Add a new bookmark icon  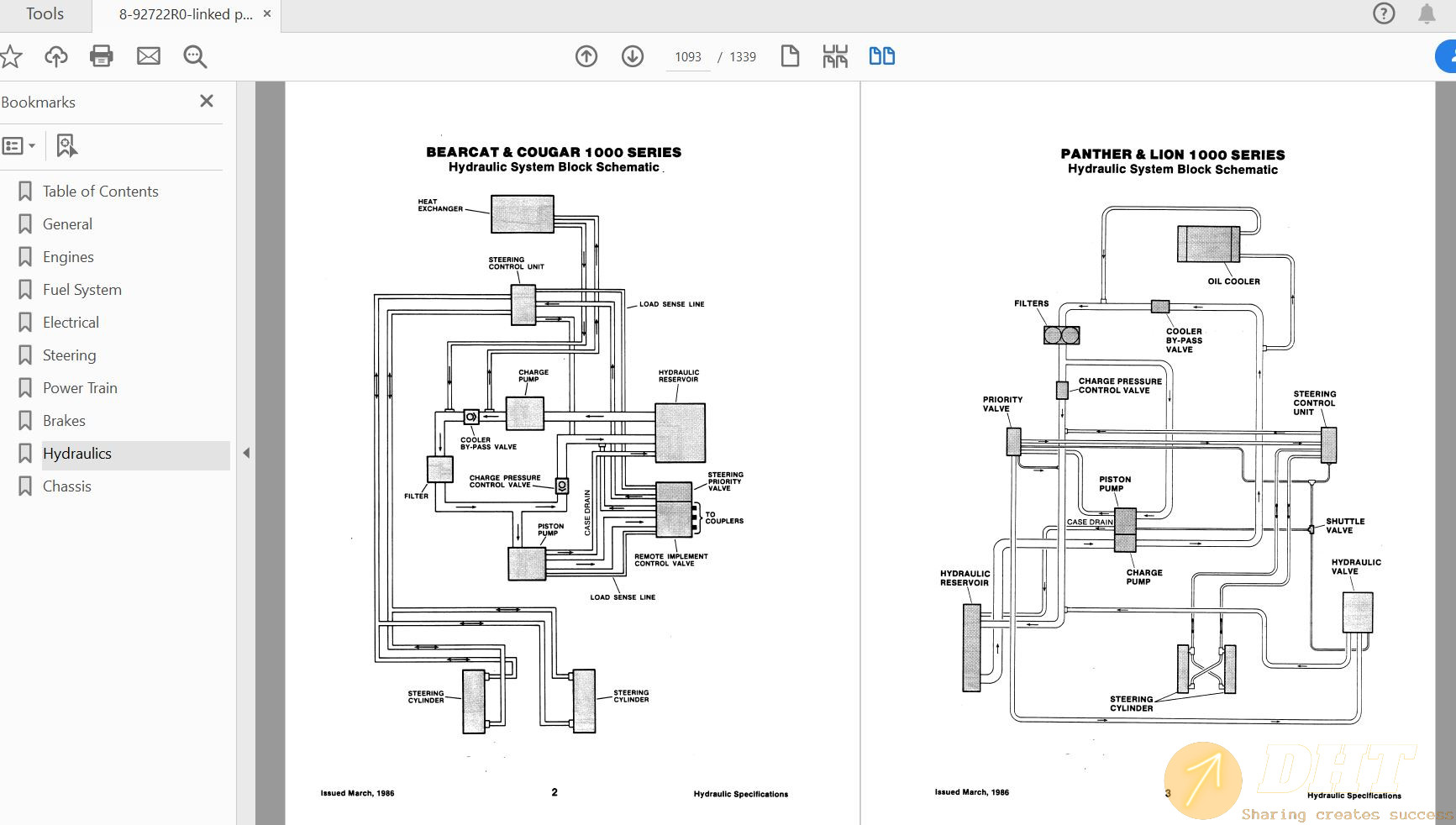[66, 146]
